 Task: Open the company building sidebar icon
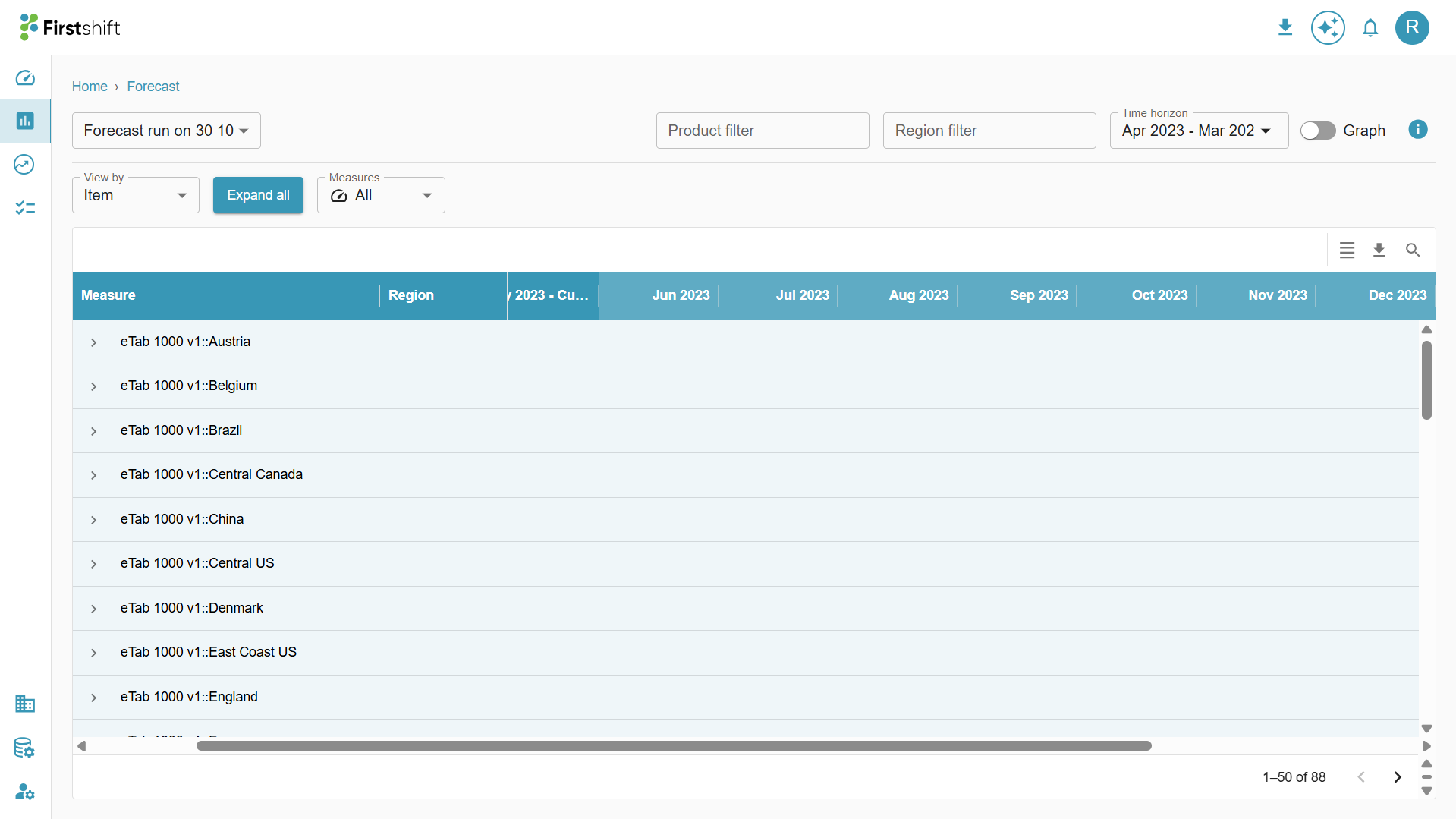(25, 704)
